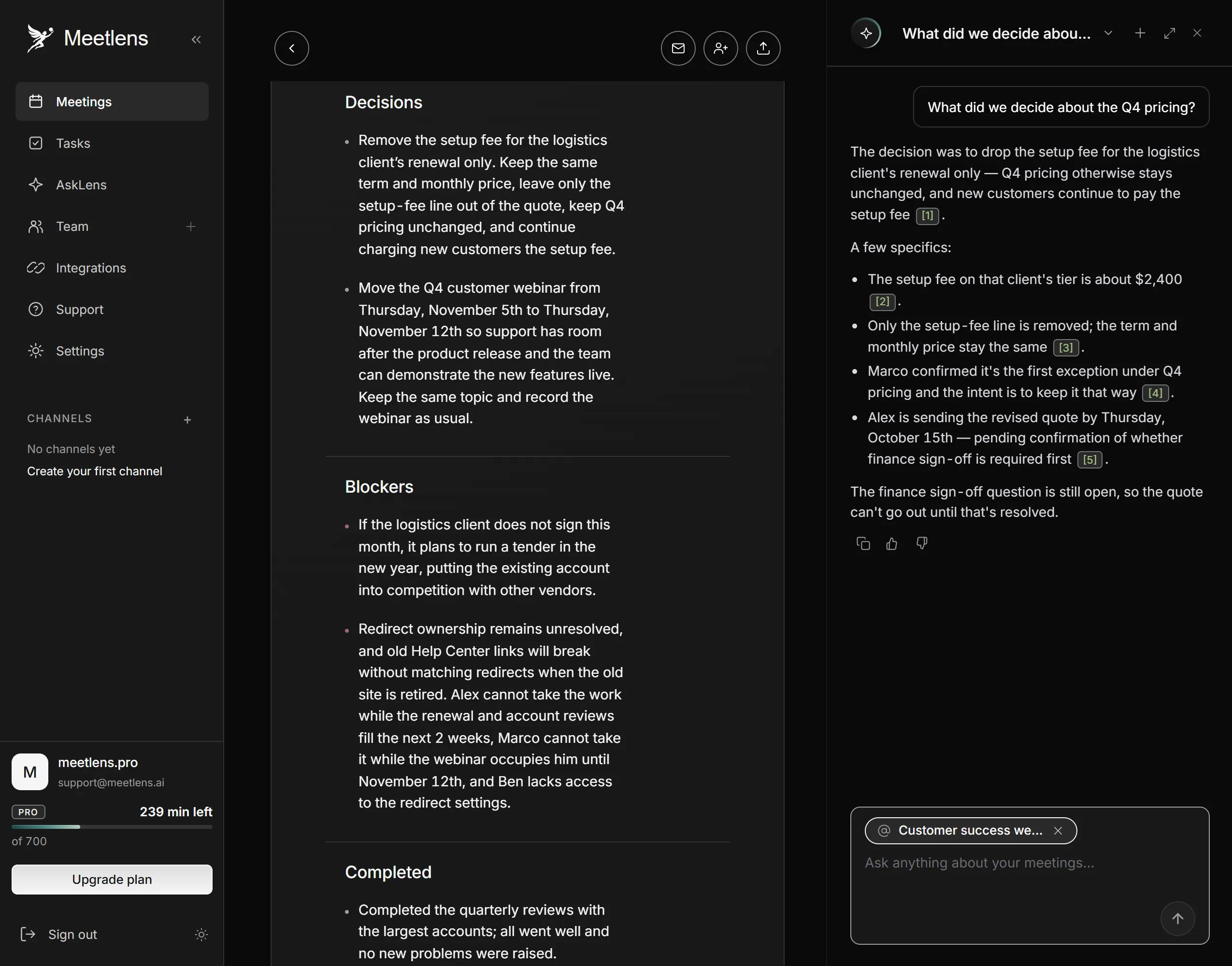Collapse the sidebar with the double-chevron icon
Viewport: 1232px width, 966px height.
point(196,40)
